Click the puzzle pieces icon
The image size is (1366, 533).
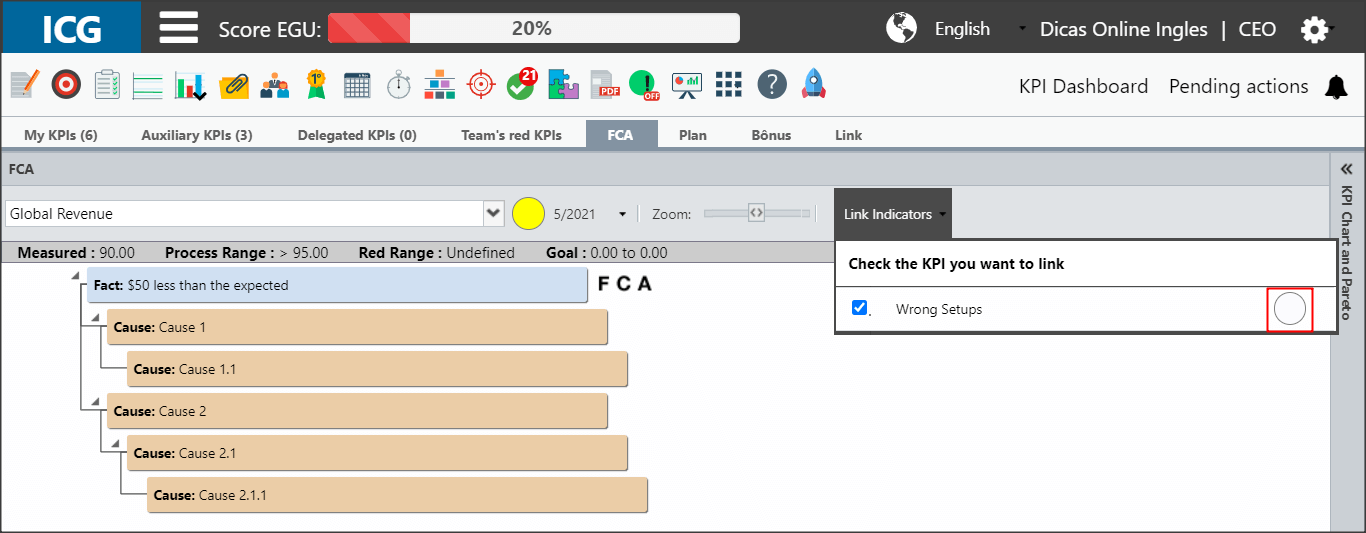click(x=563, y=85)
